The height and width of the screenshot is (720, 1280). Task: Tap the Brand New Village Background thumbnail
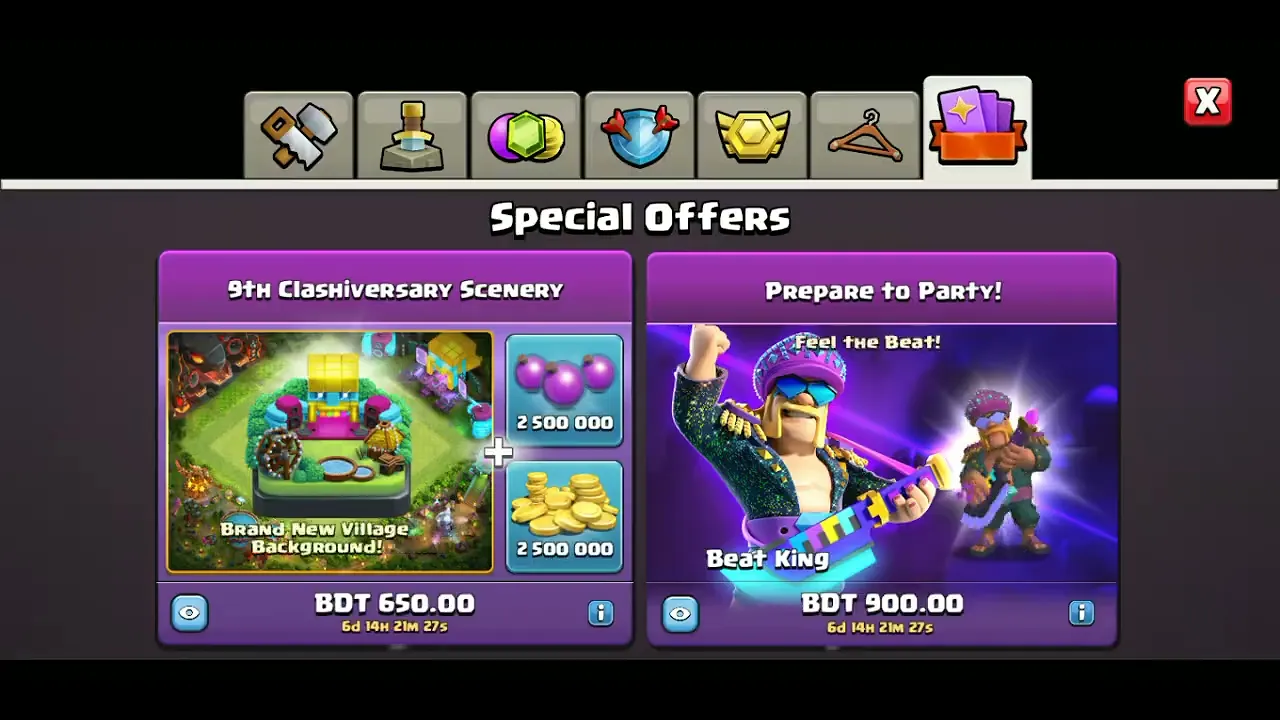pyautogui.click(x=330, y=452)
